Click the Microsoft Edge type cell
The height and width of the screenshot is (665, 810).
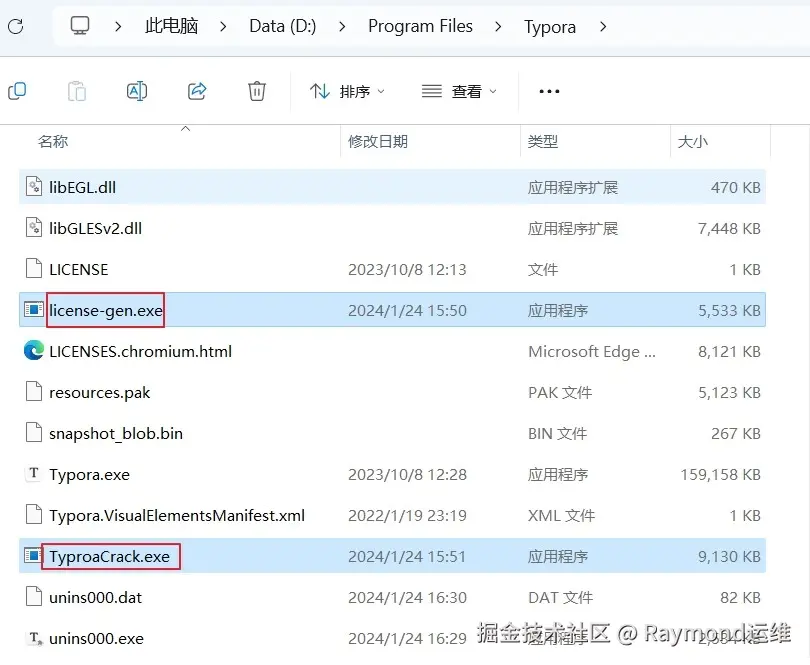[x=592, y=352]
